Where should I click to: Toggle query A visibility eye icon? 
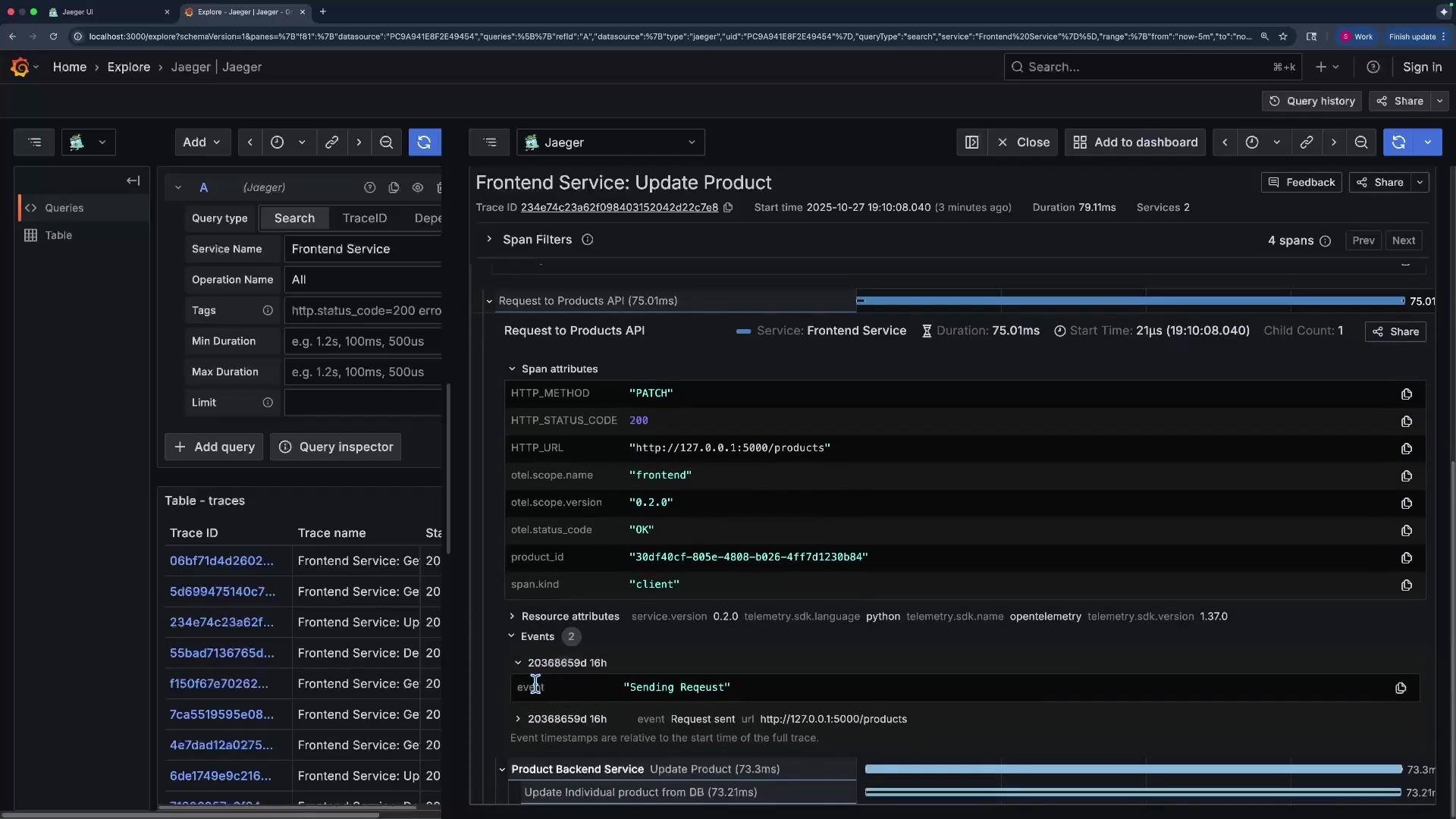(418, 188)
